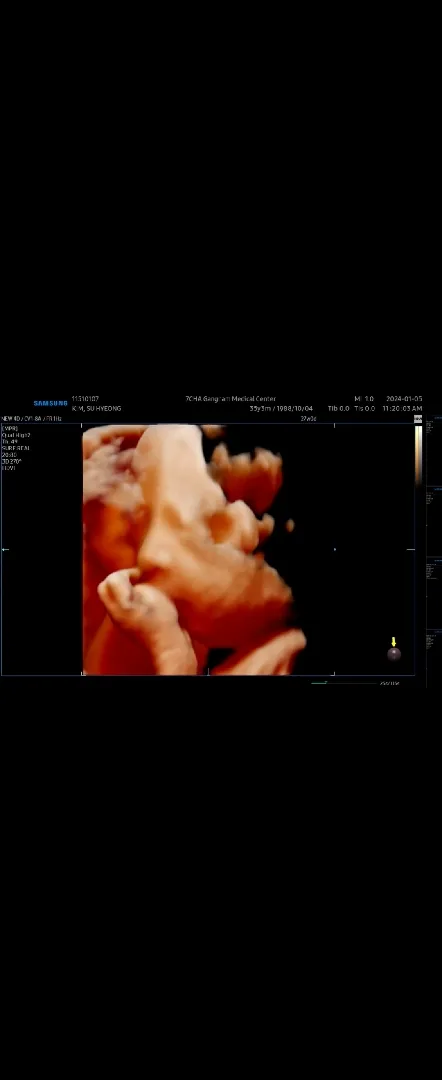Click the green cine progress bar

pyautogui.click(x=343, y=683)
